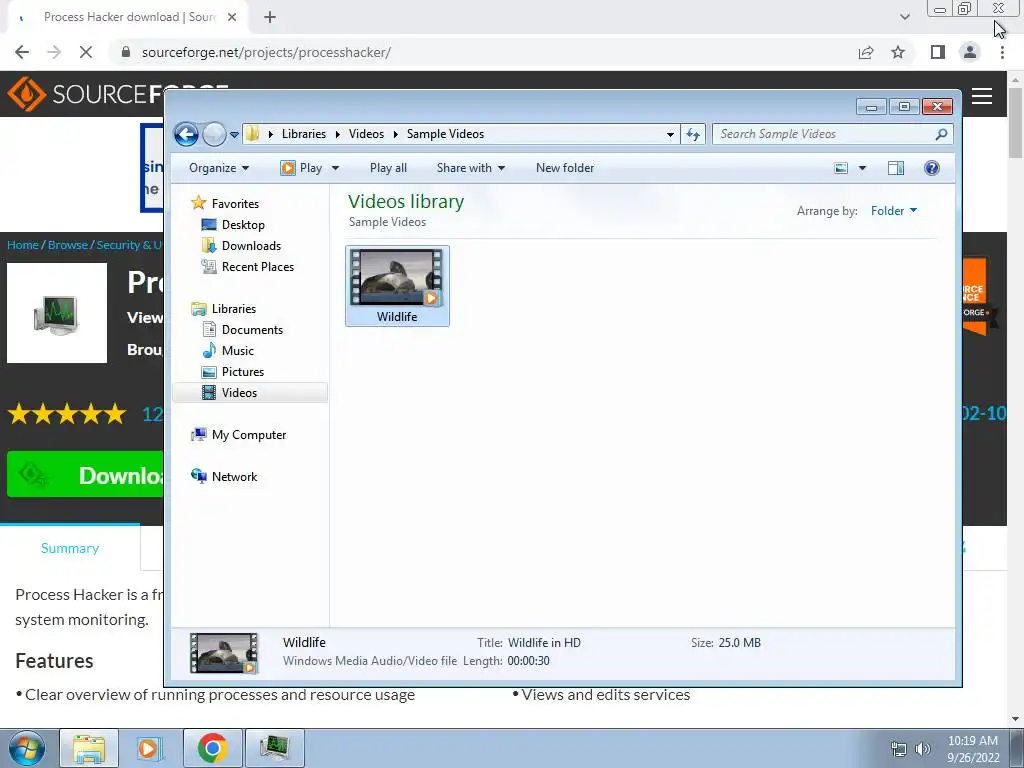Screen dimensions: 1024x768
Task: Select Videos in address breadcrumb
Action: (366, 134)
